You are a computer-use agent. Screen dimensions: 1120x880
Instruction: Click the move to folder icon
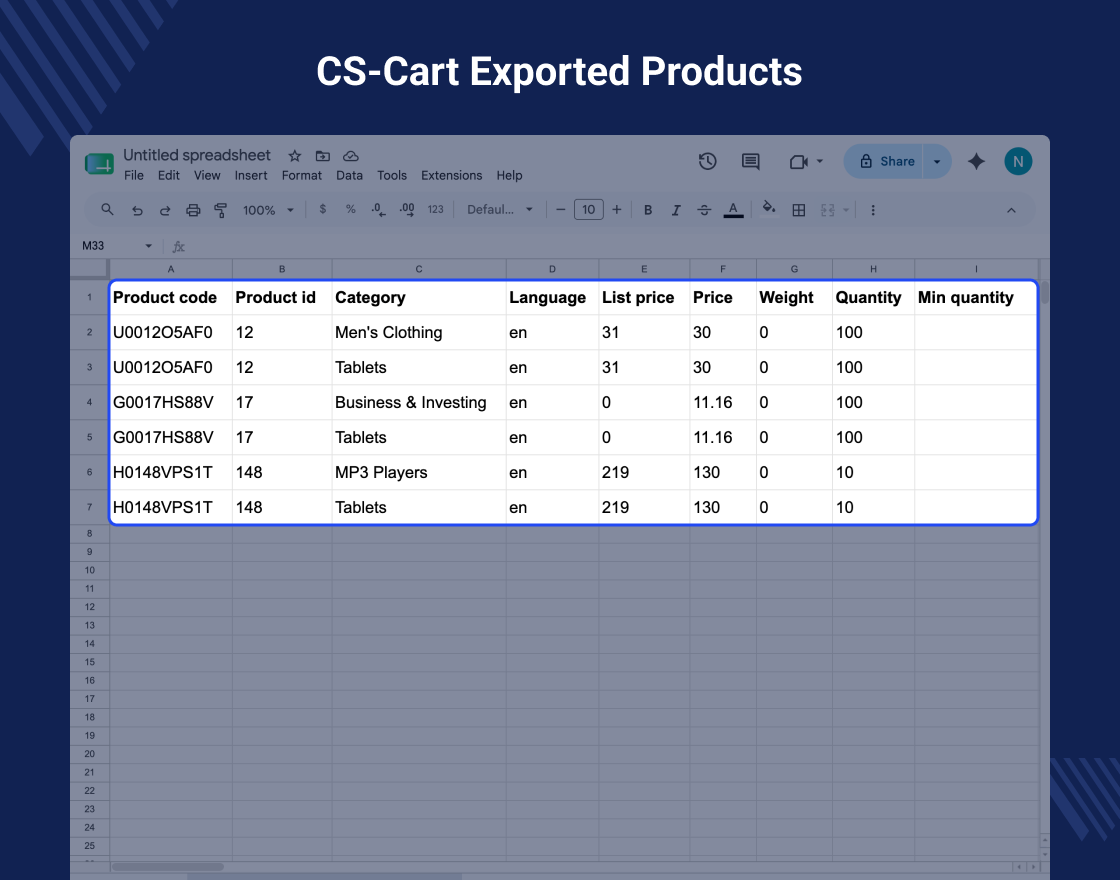coord(323,156)
